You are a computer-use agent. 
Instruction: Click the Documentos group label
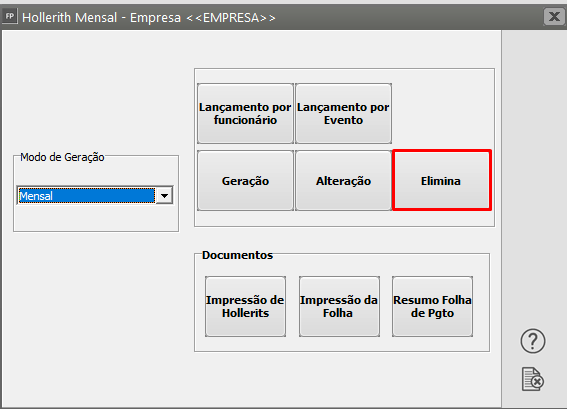237,255
